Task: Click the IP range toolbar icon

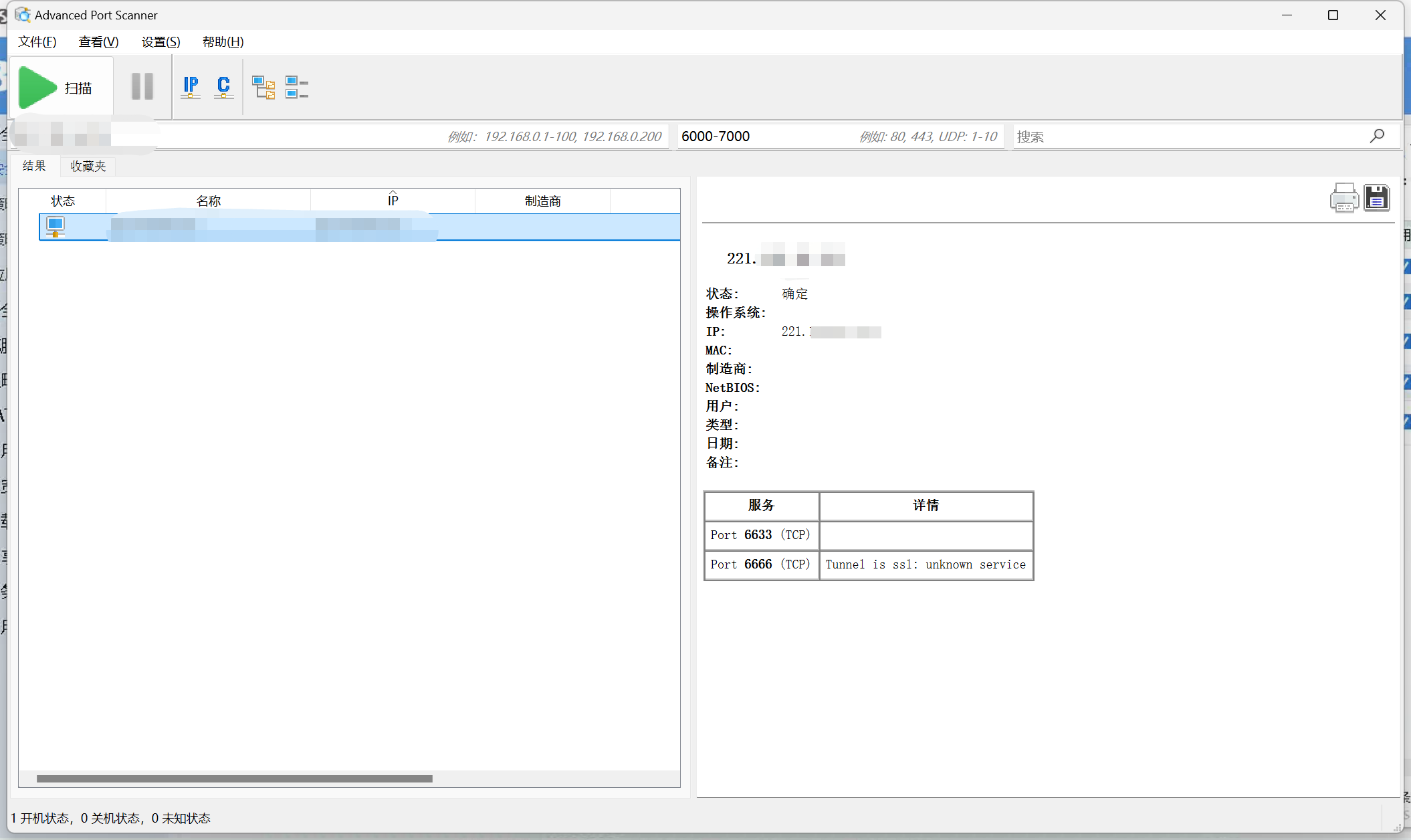Action: (x=191, y=87)
